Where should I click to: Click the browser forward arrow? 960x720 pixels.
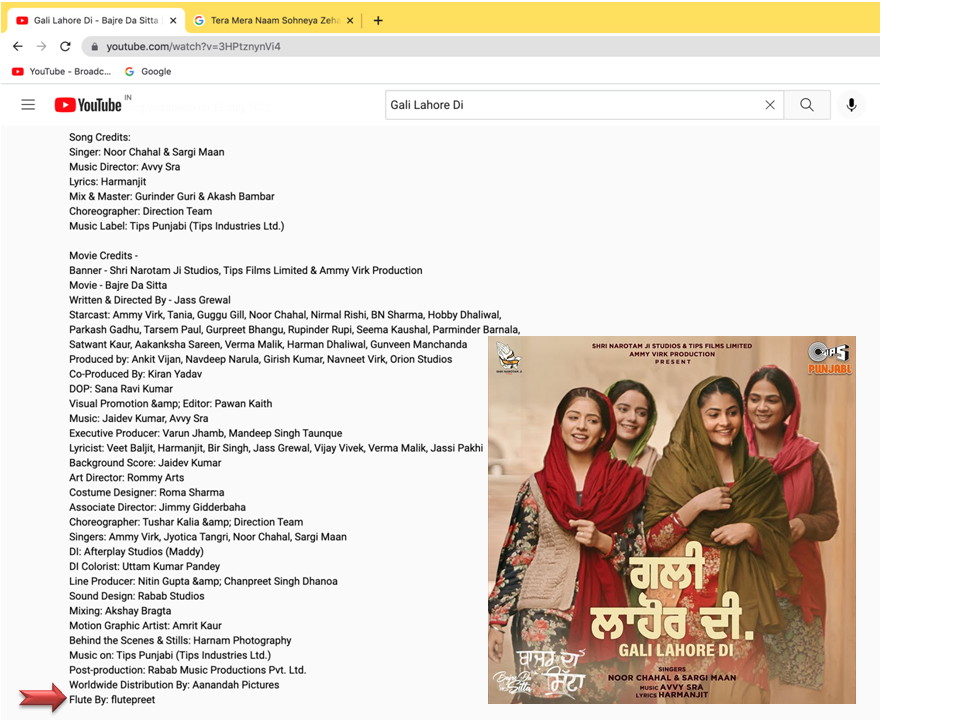pos(41,46)
